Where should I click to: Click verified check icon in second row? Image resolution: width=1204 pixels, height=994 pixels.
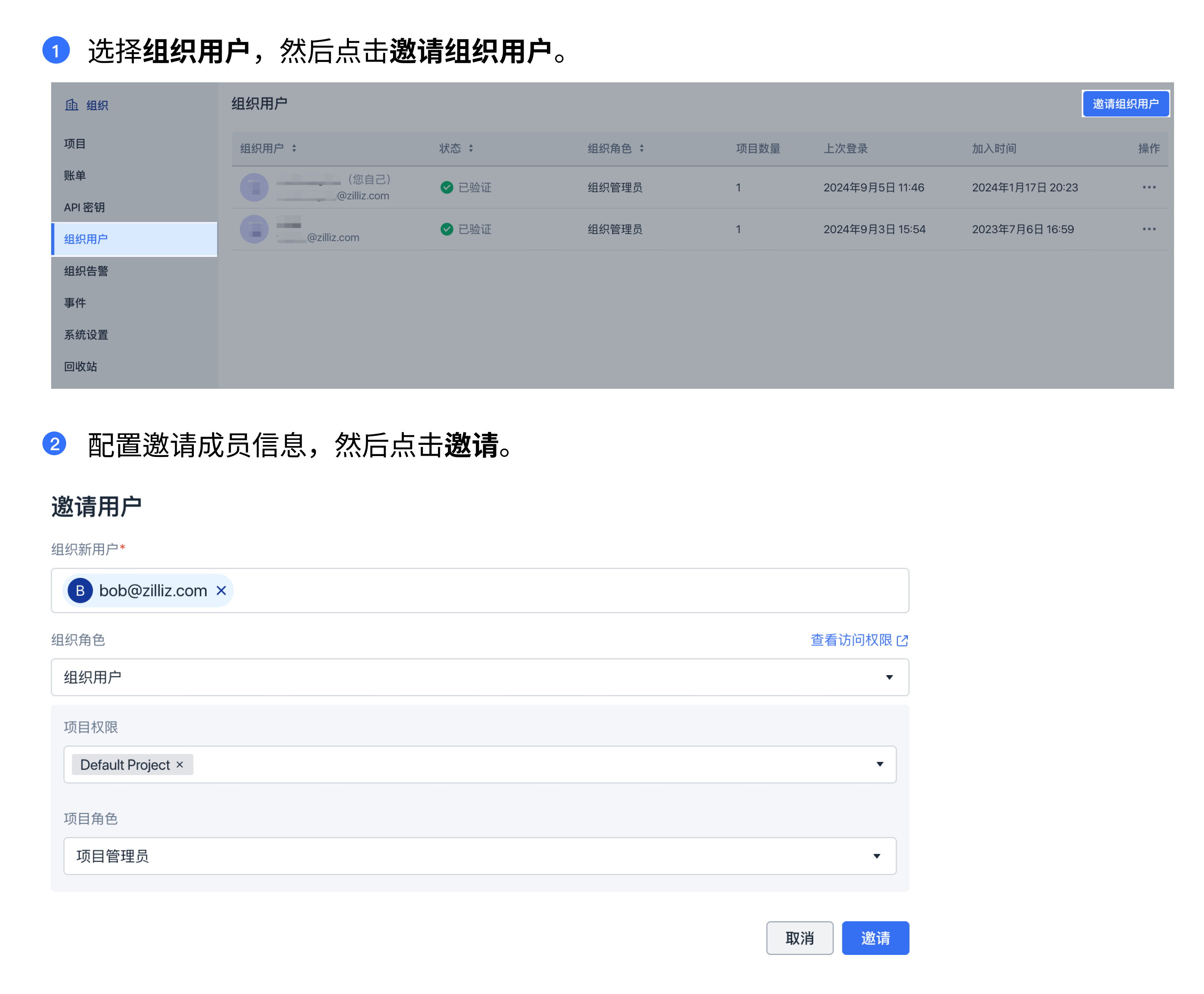(x=447, y=229)
